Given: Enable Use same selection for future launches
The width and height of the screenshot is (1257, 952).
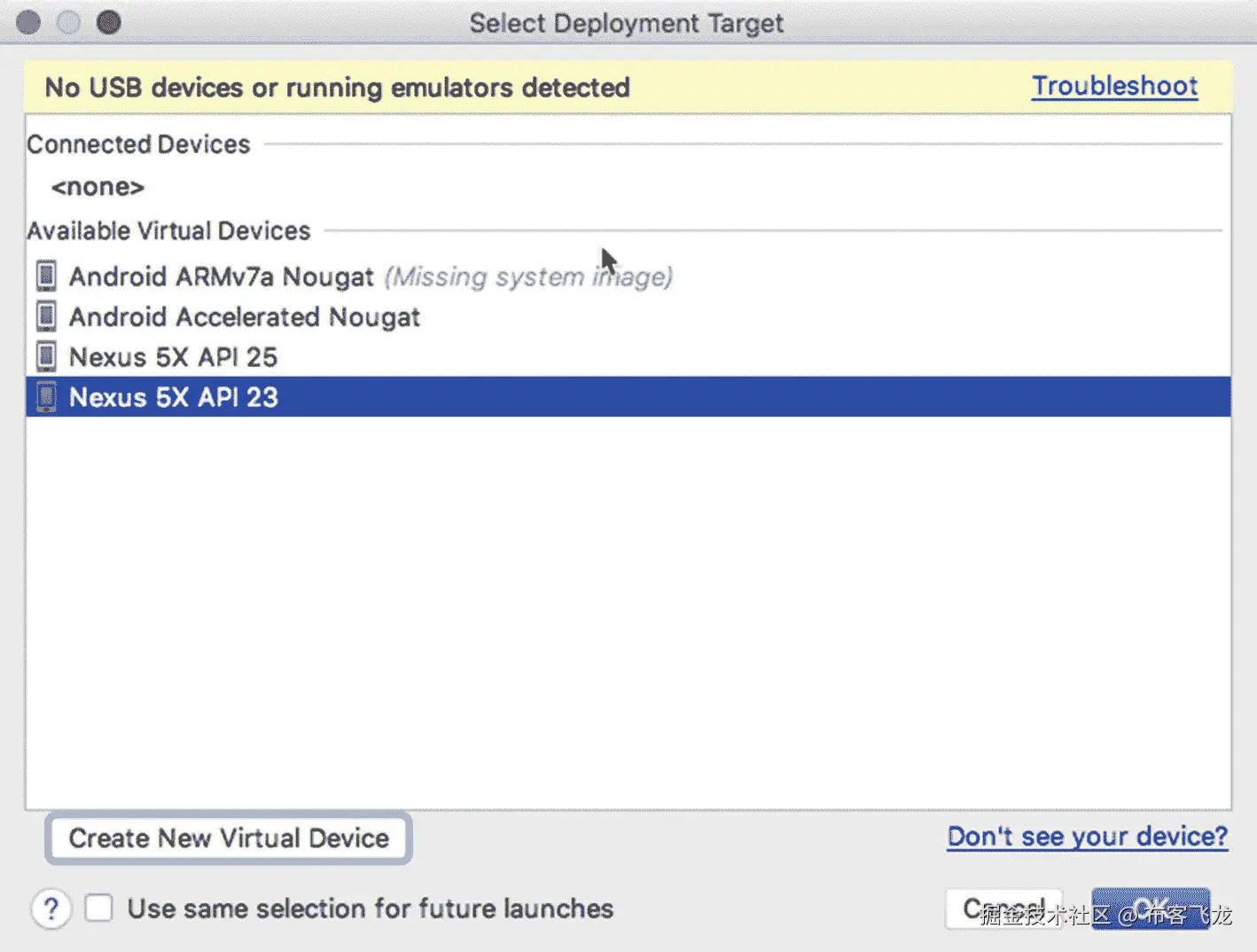Looking at the screenshot, I should tap(99, 909).
